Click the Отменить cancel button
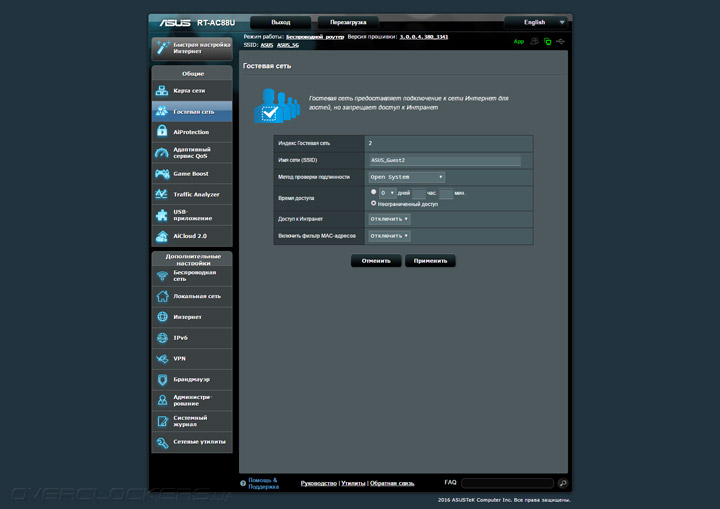 pyautogui.click(x=376, y=261)
